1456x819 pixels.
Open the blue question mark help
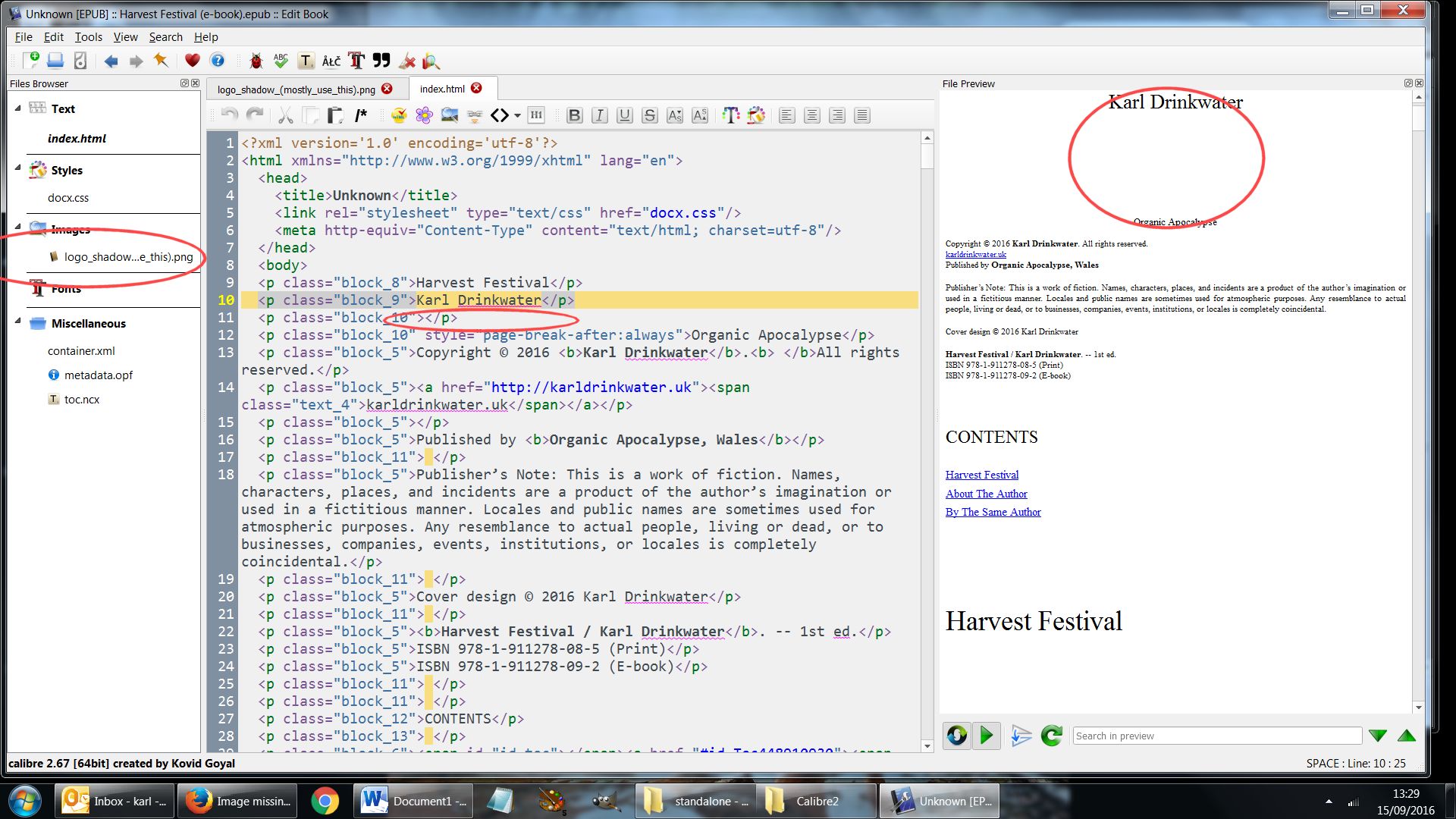pos(218,61)
